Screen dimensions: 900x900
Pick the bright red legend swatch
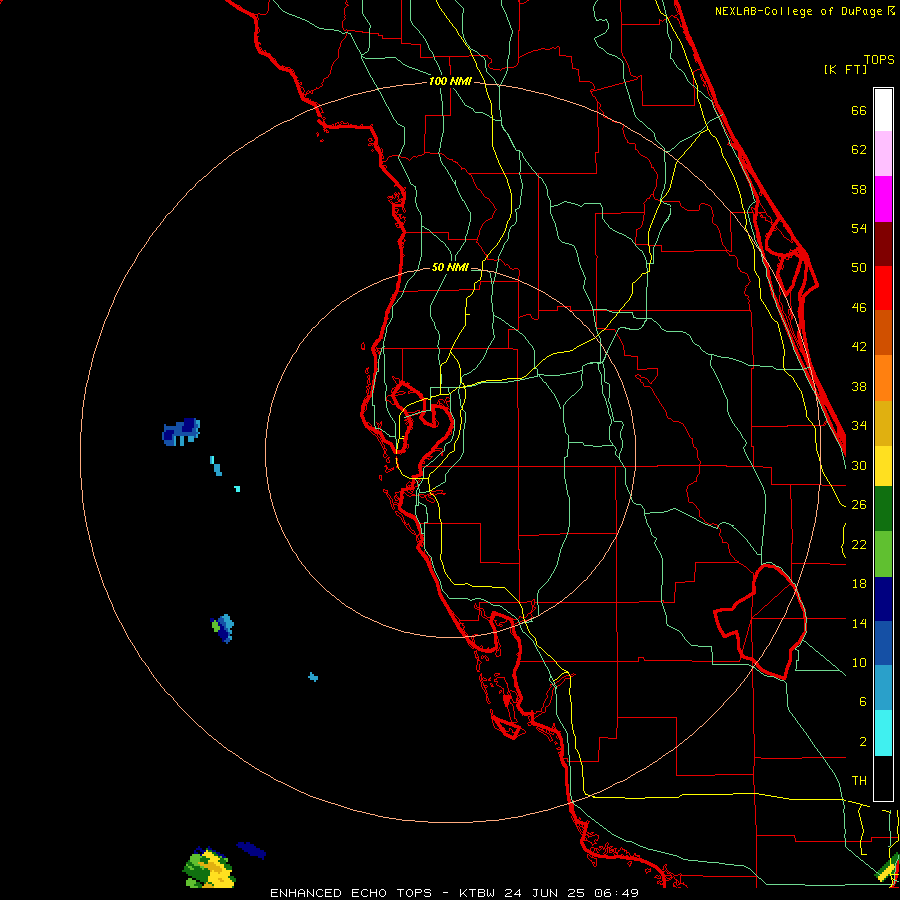click(x=883, y=288)
